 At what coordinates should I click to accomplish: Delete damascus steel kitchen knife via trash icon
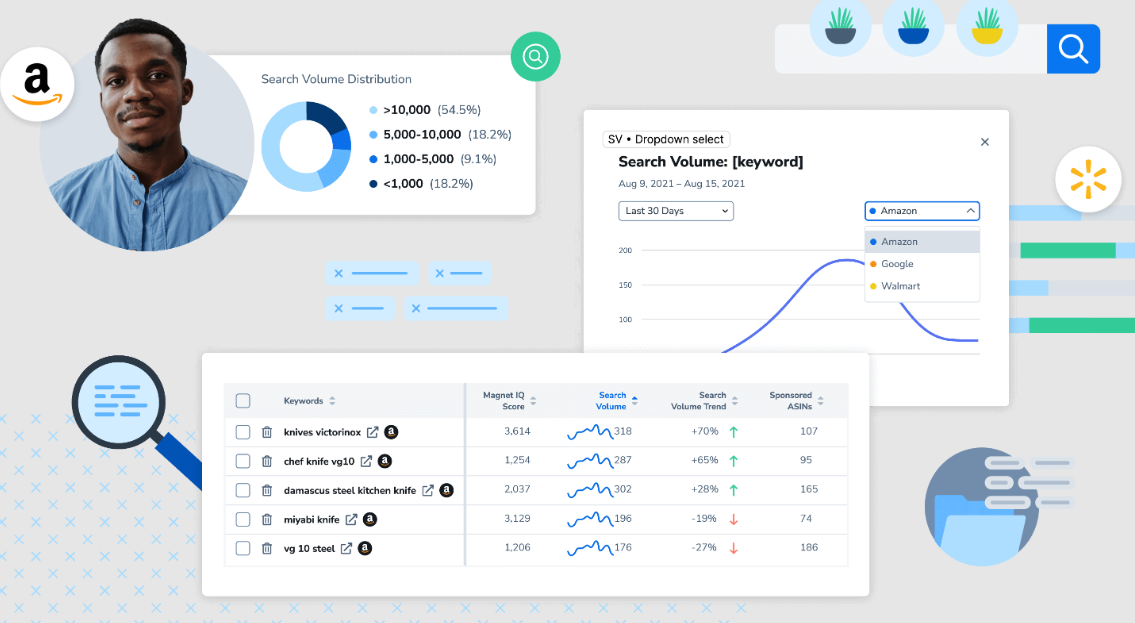(x=266, y=490)
